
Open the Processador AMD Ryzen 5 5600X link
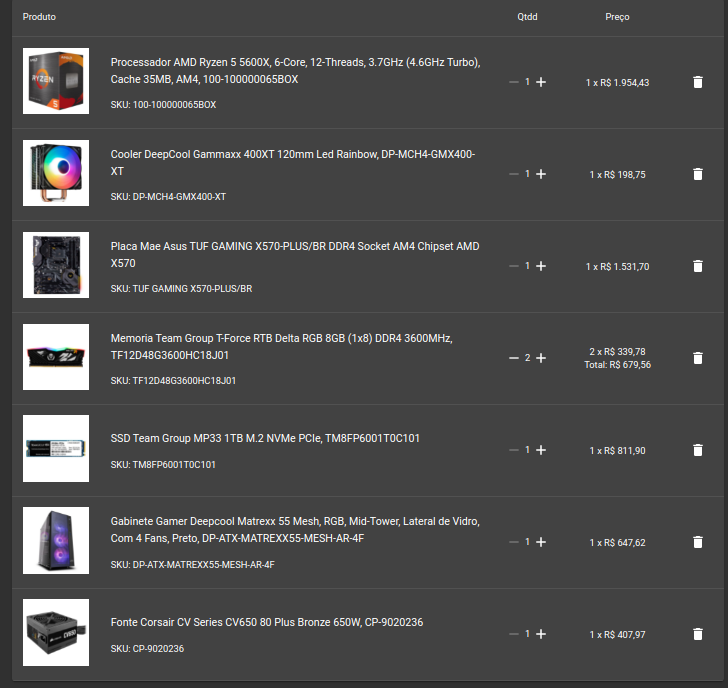(x=295, y=71)
